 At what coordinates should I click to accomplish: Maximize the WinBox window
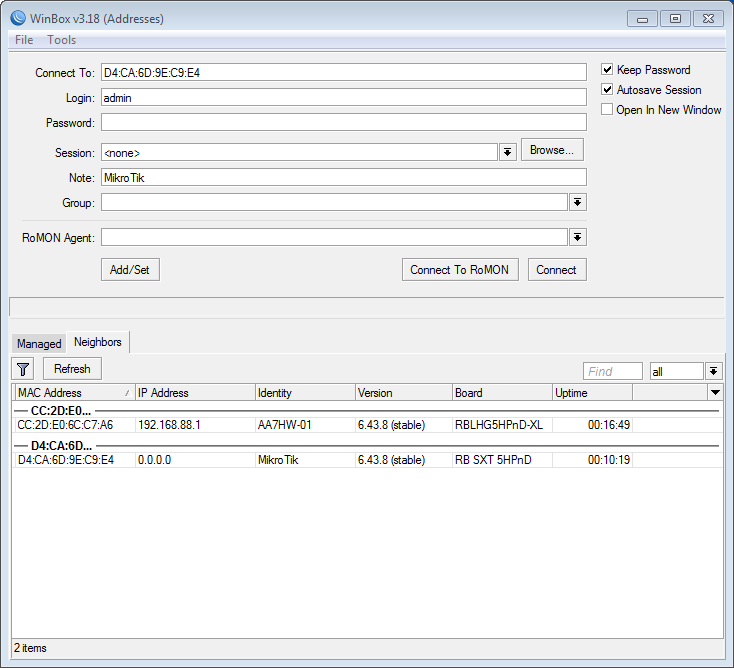tap(675, 19)
